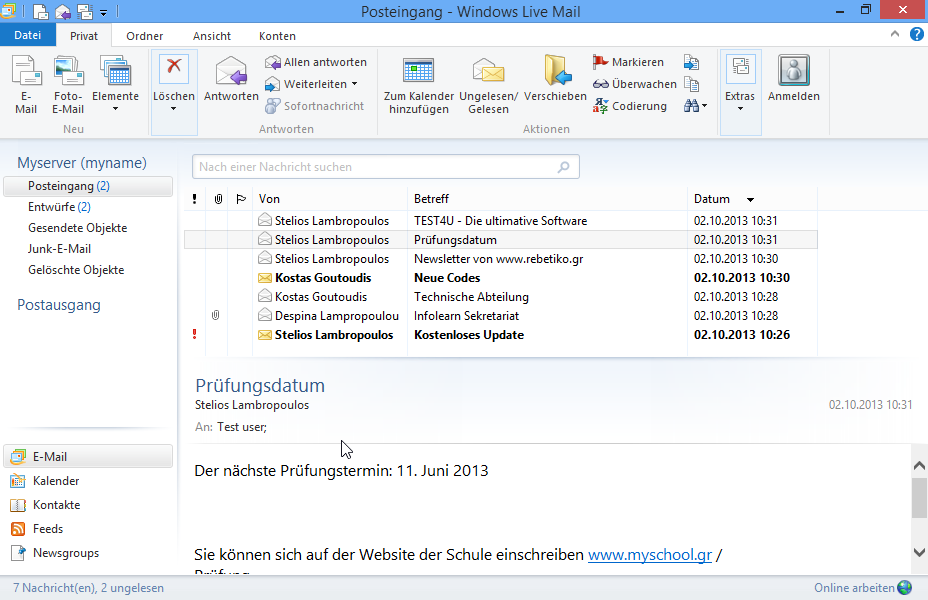
Task: Sort by attachment paperclip column header
Action: coord(218,199)
